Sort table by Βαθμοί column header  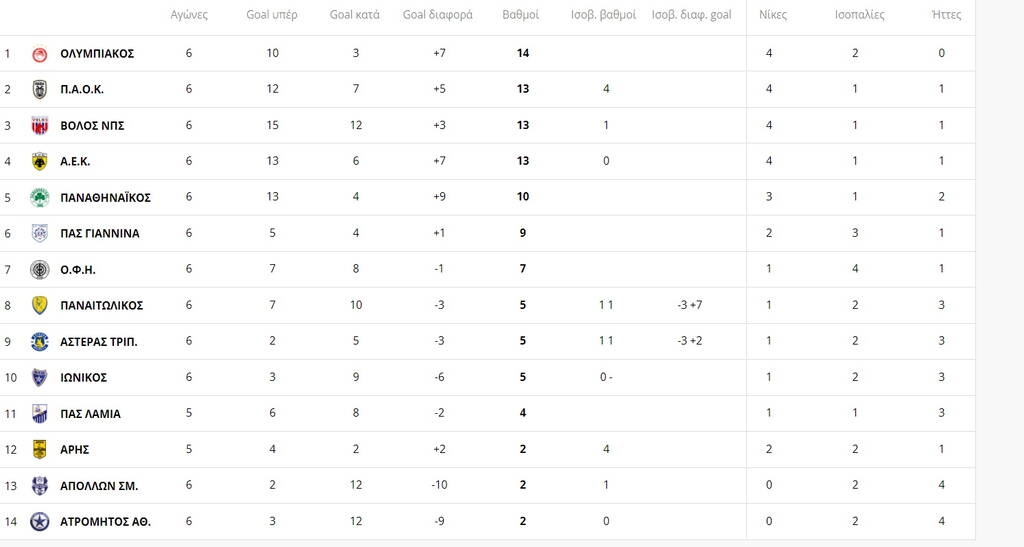point(521,16)
